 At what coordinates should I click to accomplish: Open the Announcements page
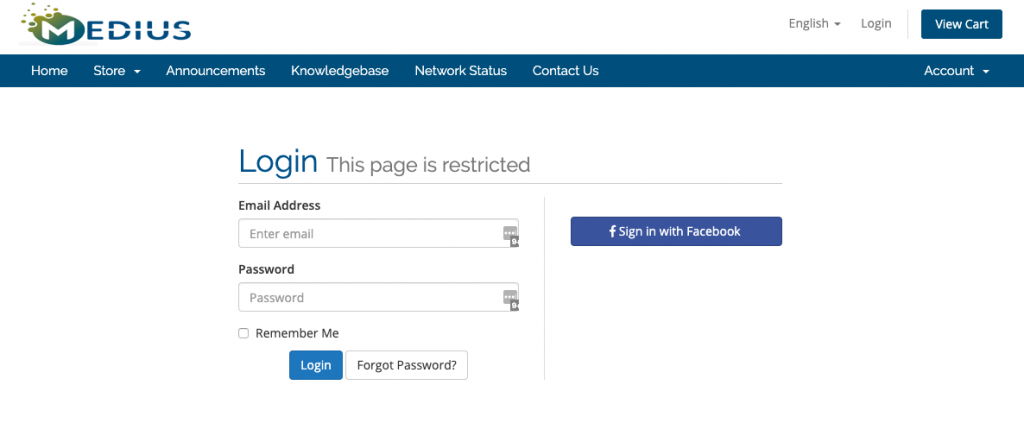point(216,70)
